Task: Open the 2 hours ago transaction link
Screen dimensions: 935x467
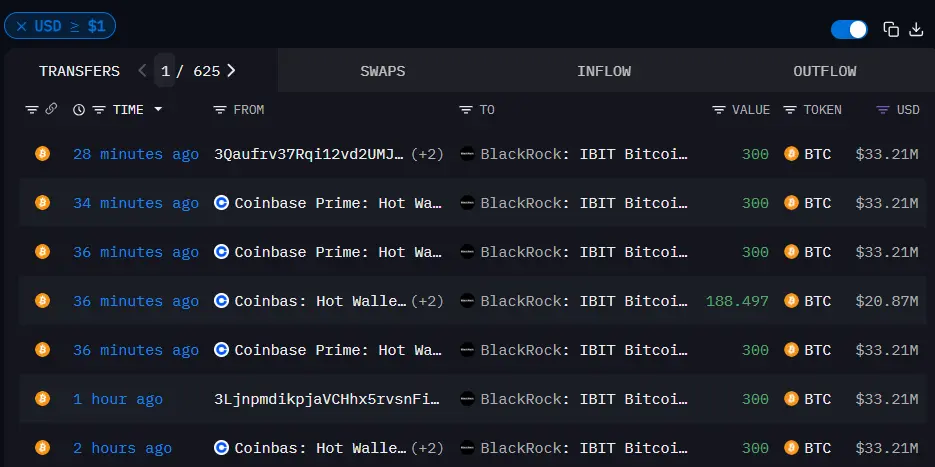Action: tap(122, 448)
